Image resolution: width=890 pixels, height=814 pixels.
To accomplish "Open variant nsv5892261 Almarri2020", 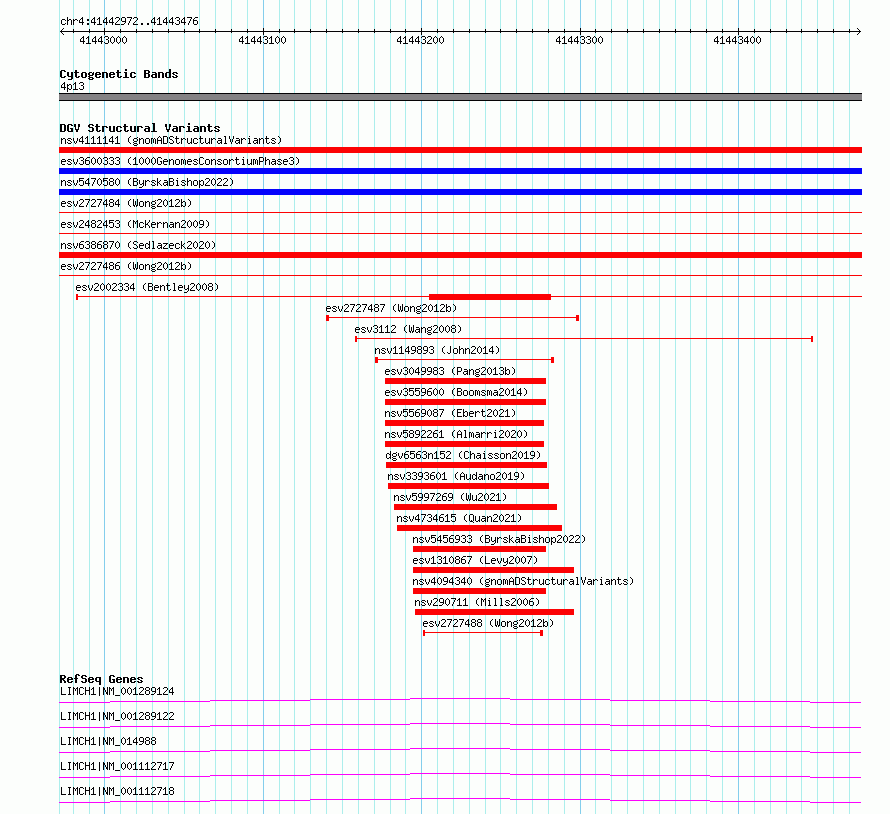I will 456,434.
